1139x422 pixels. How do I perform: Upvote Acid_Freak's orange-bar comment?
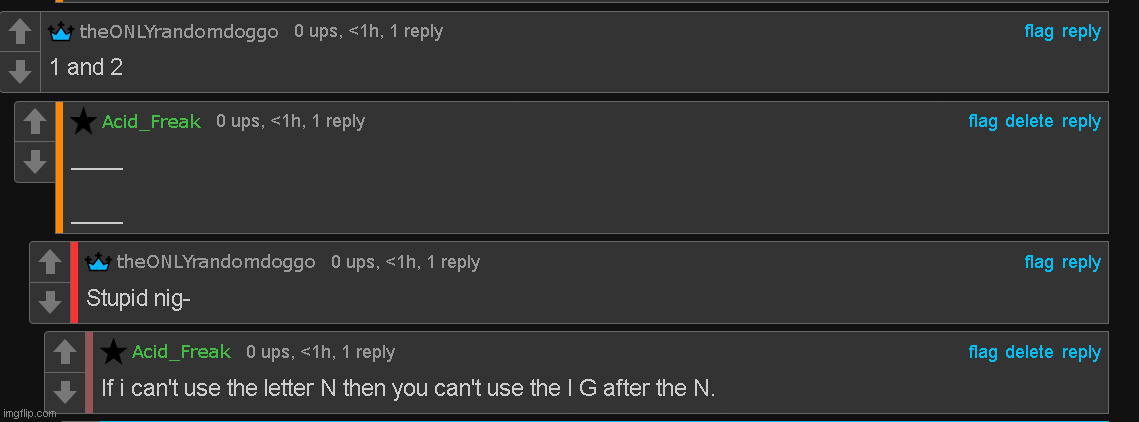(x=35, y=122)
